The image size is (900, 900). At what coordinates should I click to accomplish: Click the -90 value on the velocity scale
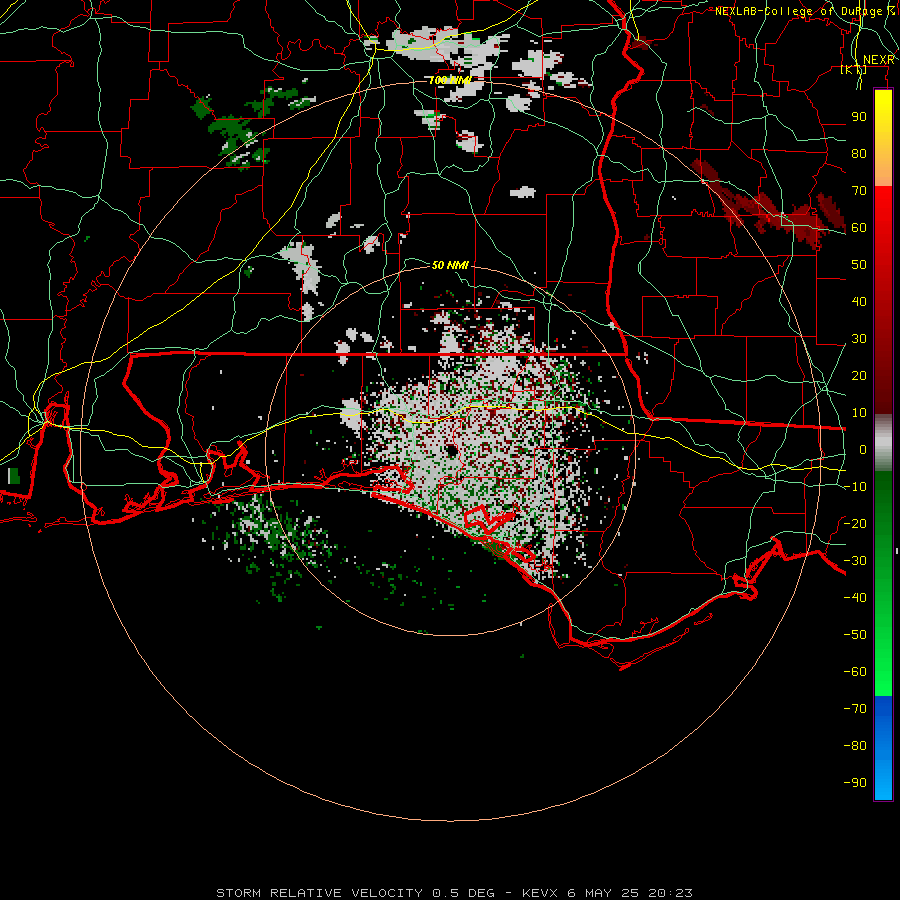click(855, 782)
